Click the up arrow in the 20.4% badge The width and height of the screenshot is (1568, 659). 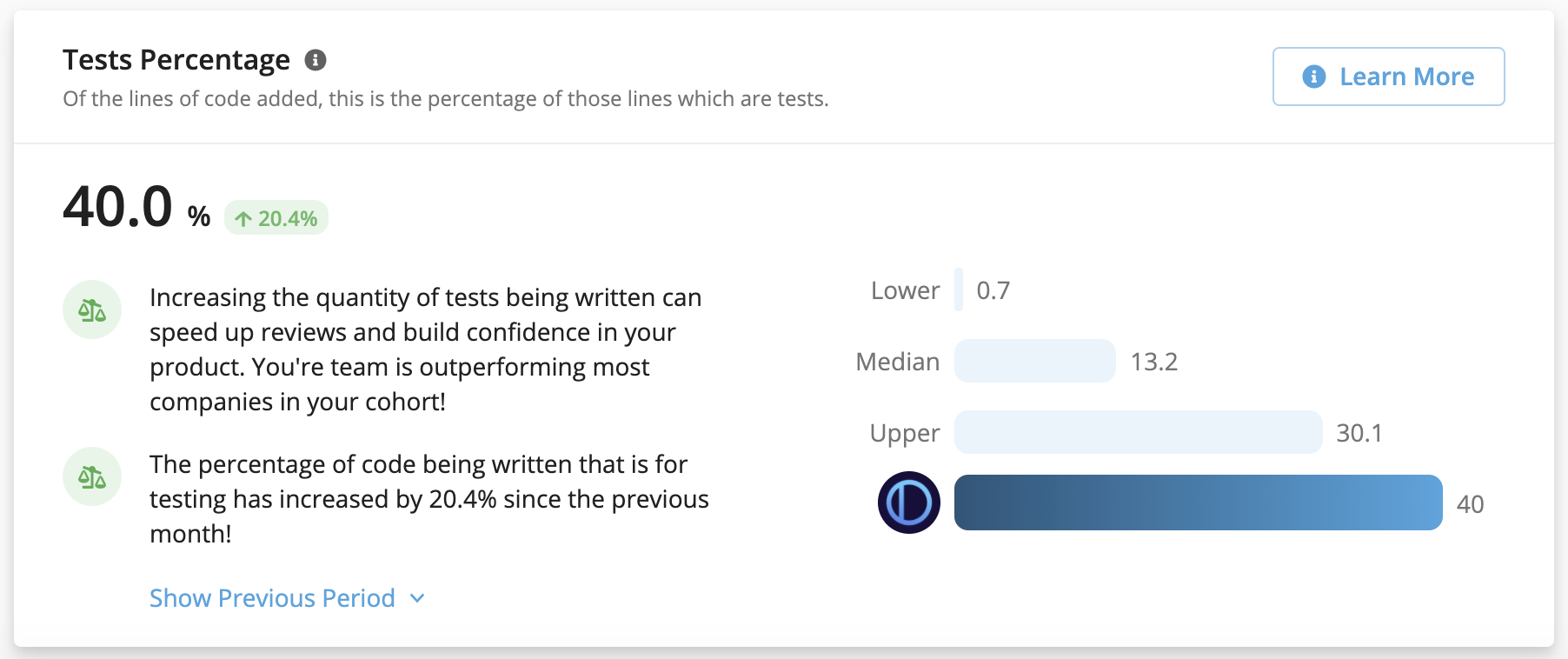[243, 219]
